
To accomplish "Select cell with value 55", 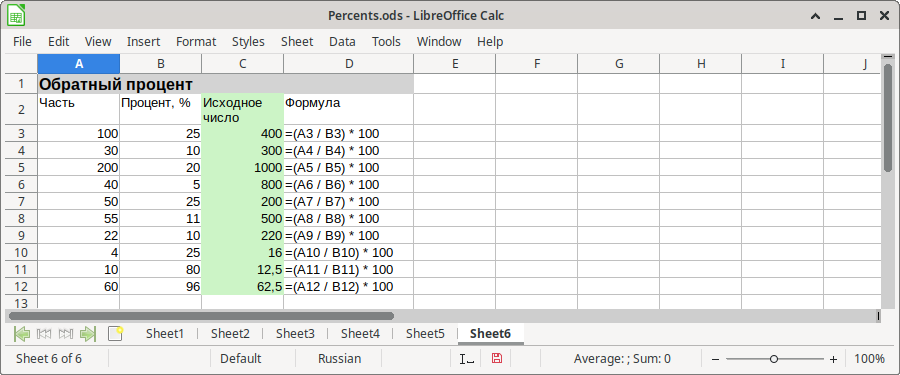I will pyautogui.click(x=79, y=219).
